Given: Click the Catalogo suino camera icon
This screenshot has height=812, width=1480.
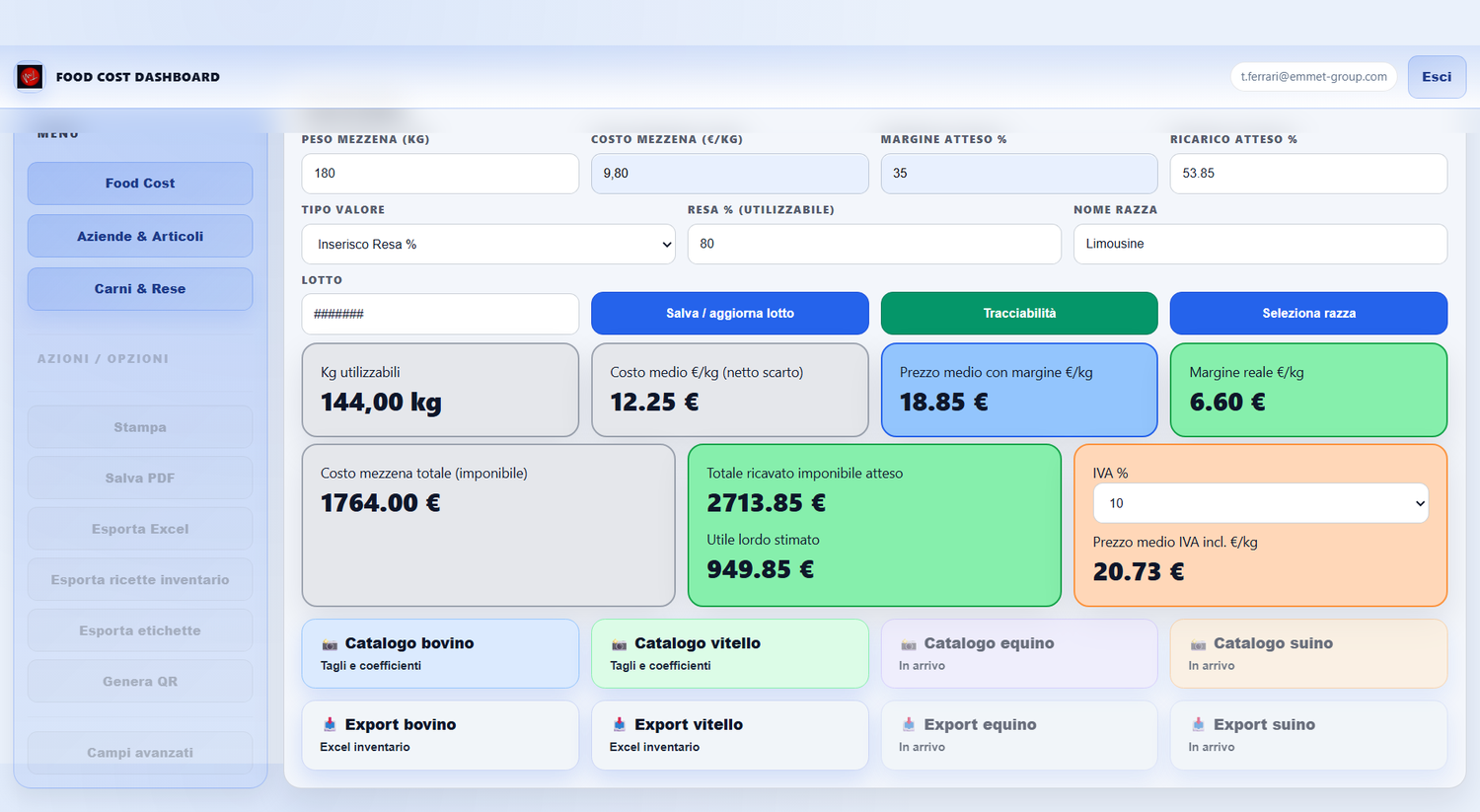Looking at the screenshot, I should 1198,644.
